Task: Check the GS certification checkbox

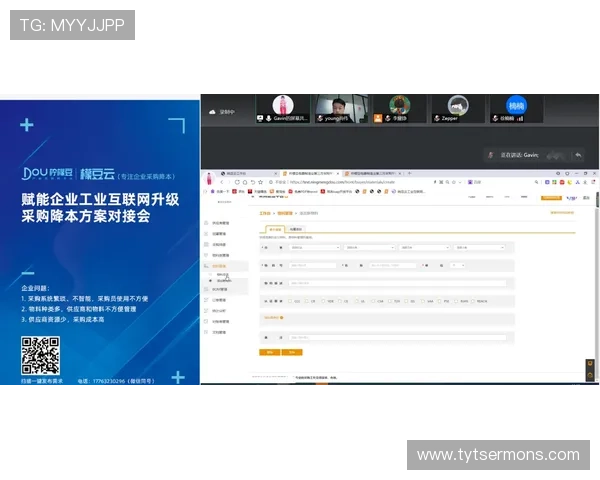Action: pyautogui.click(x=406, y=301)
